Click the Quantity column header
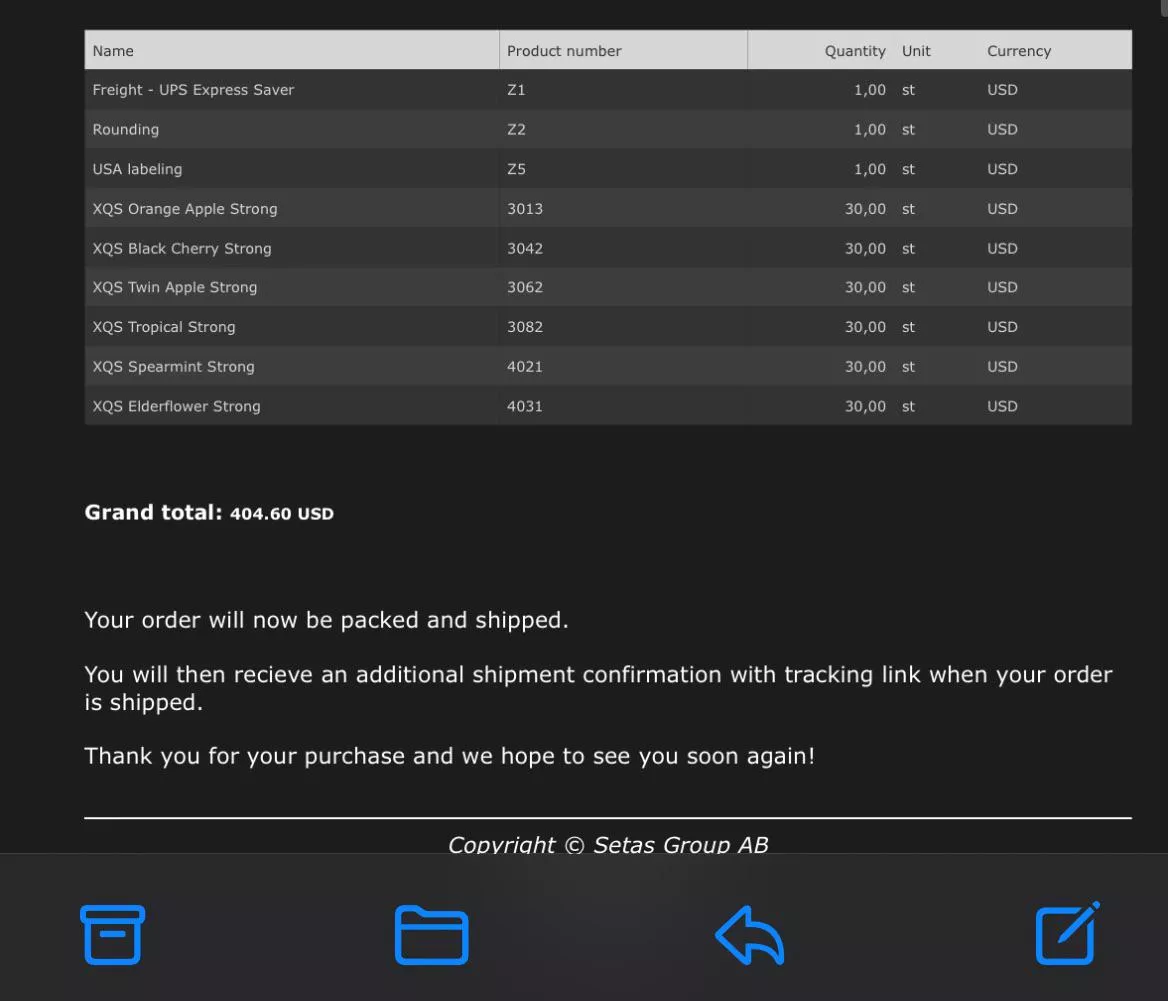The image size is (1168, 1001). pyautogui.click(x=854, y=51)
